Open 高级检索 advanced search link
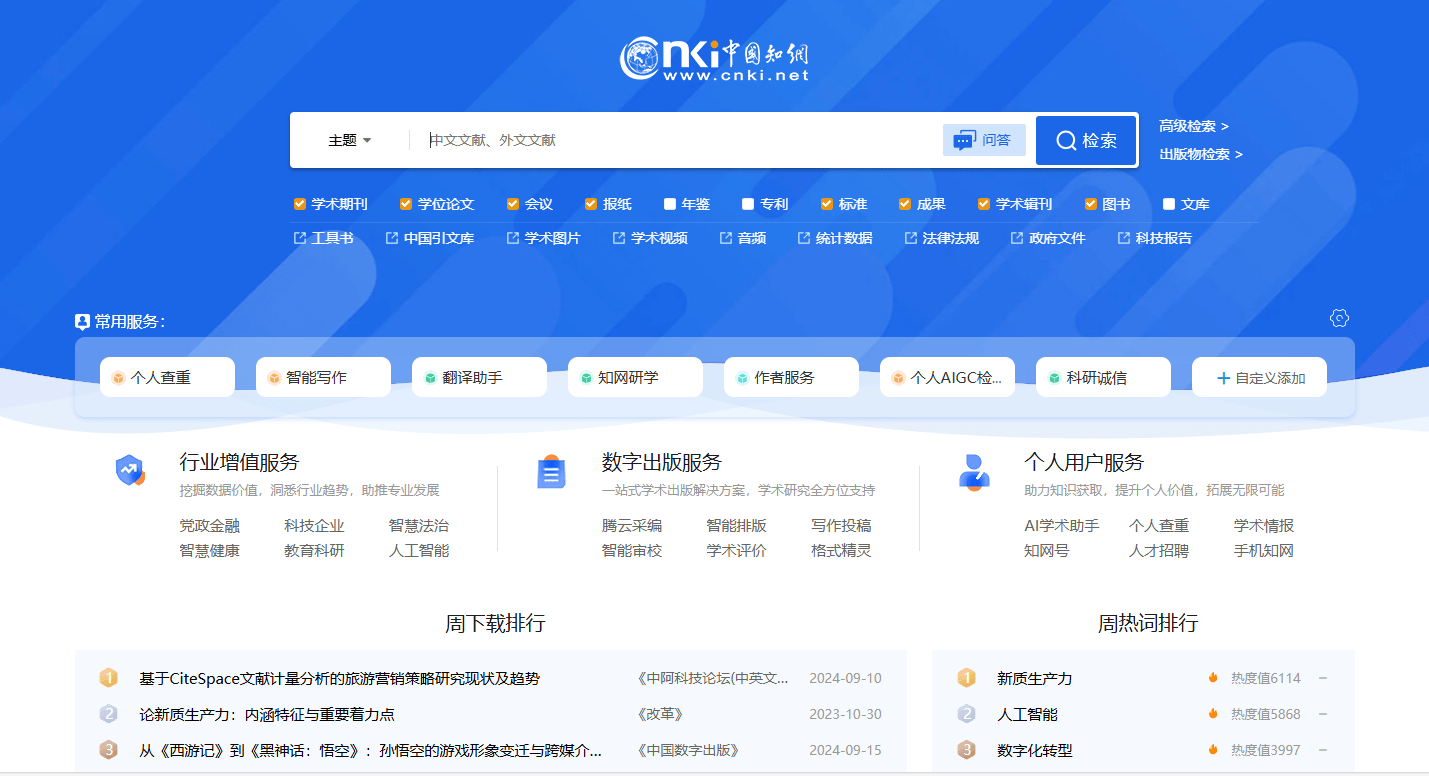The width and height of the screenshot is (1429, 776). point(1194,126)
